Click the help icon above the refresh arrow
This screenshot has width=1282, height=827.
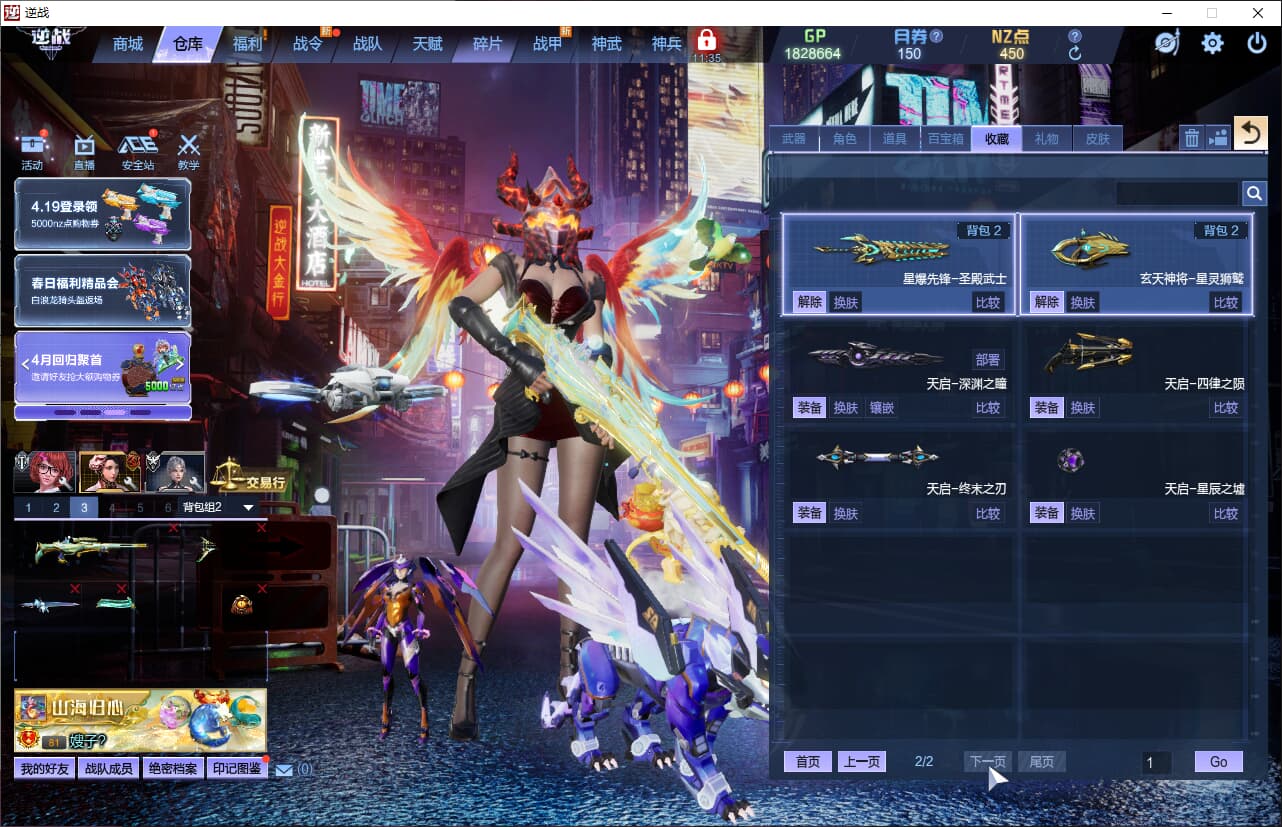(x=1075, y=36)
